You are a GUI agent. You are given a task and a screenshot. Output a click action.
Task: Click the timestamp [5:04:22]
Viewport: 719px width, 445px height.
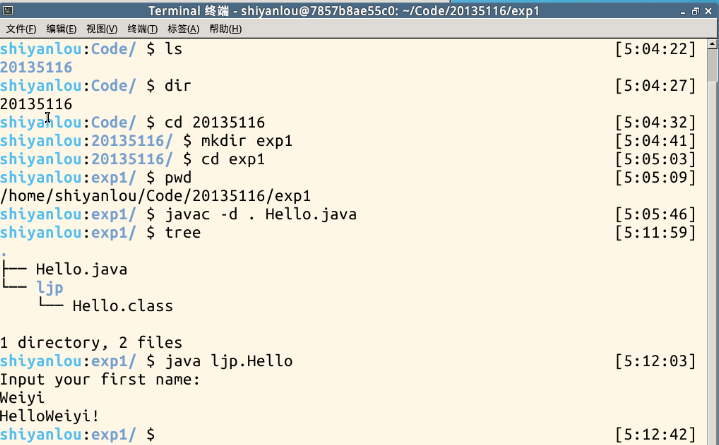pyautogui.click(x=655, y=49)
